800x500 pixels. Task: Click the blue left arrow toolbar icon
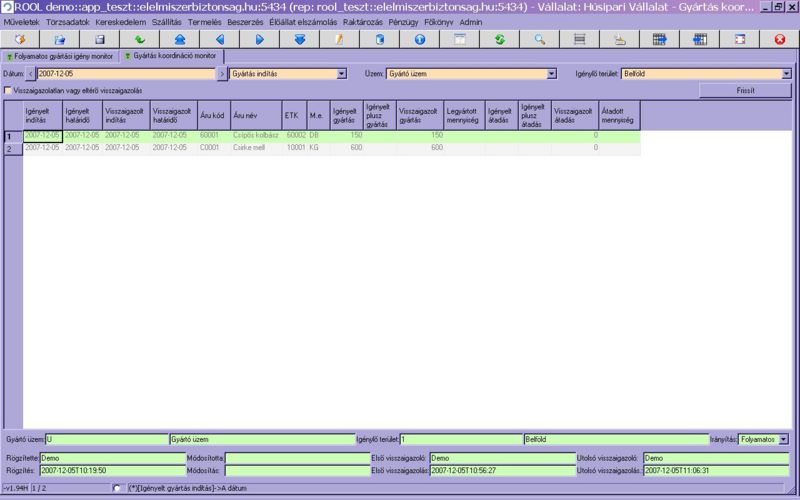click(x=219, y=39)
